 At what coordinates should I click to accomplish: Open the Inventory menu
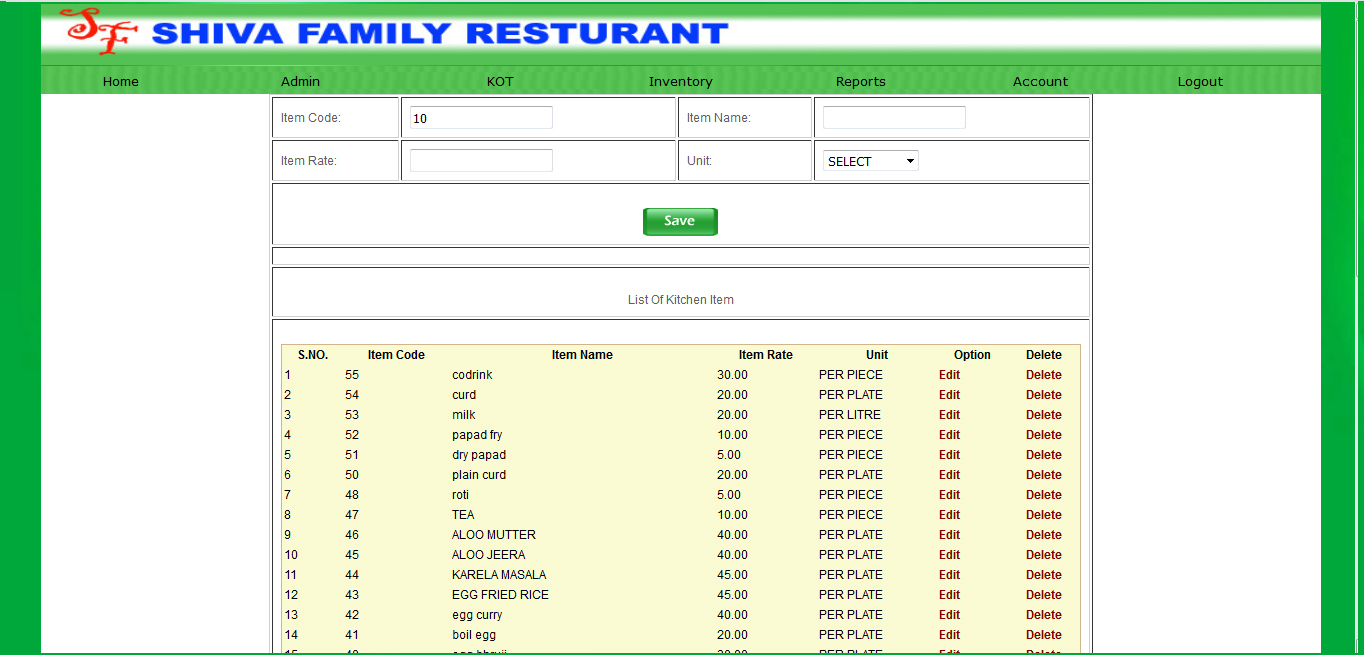tap(680, 82)
